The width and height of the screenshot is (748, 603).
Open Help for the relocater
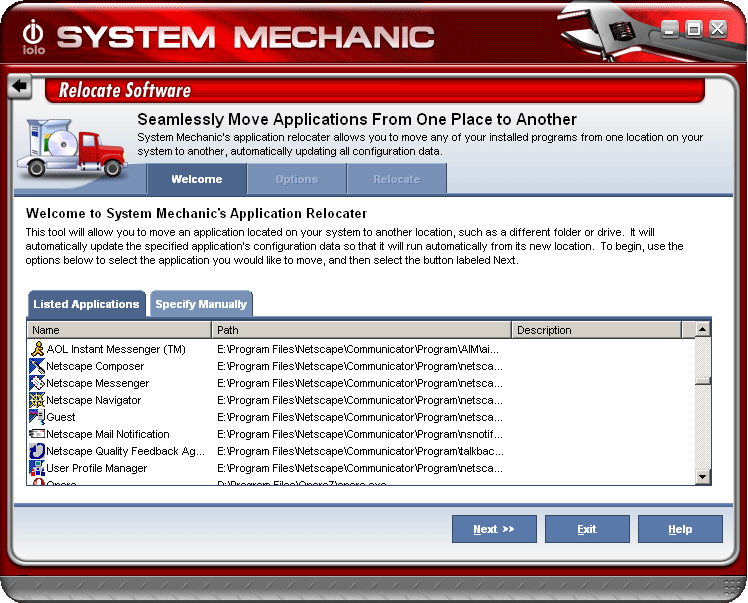coord(680,529)
